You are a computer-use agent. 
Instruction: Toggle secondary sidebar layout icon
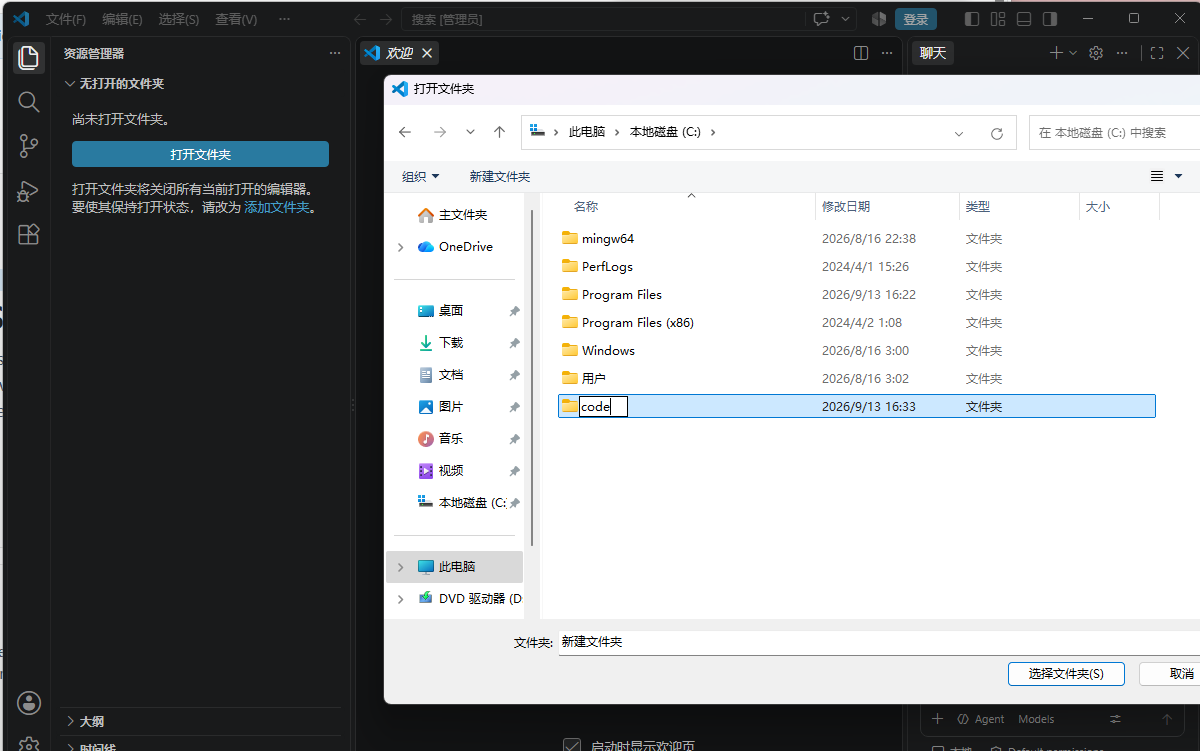click(x=1050, y=19)
